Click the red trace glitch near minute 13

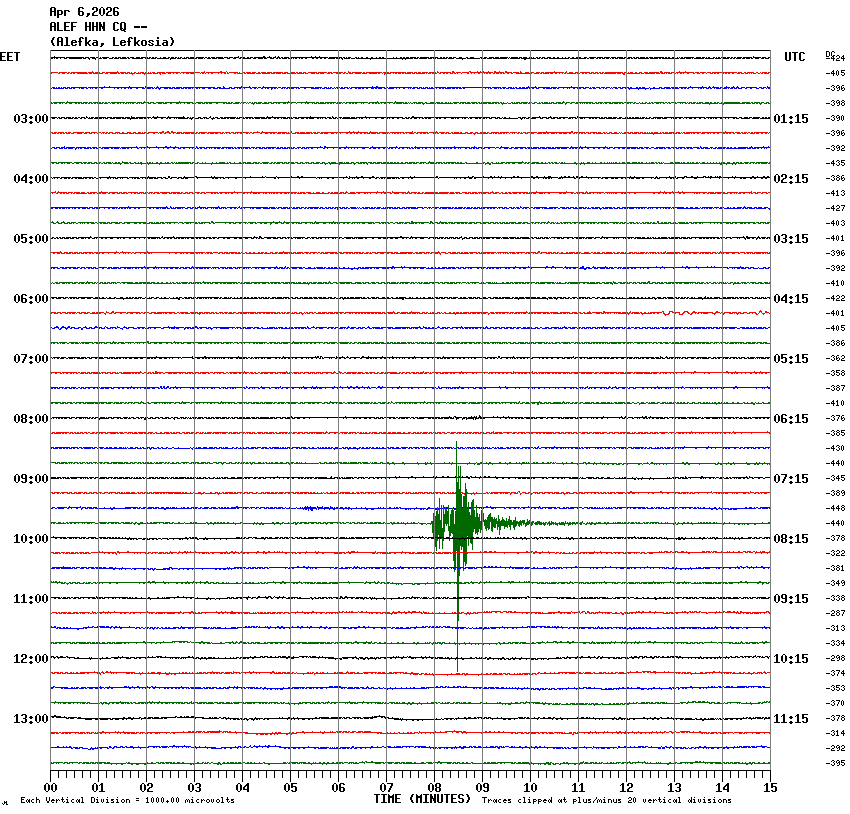668,313
